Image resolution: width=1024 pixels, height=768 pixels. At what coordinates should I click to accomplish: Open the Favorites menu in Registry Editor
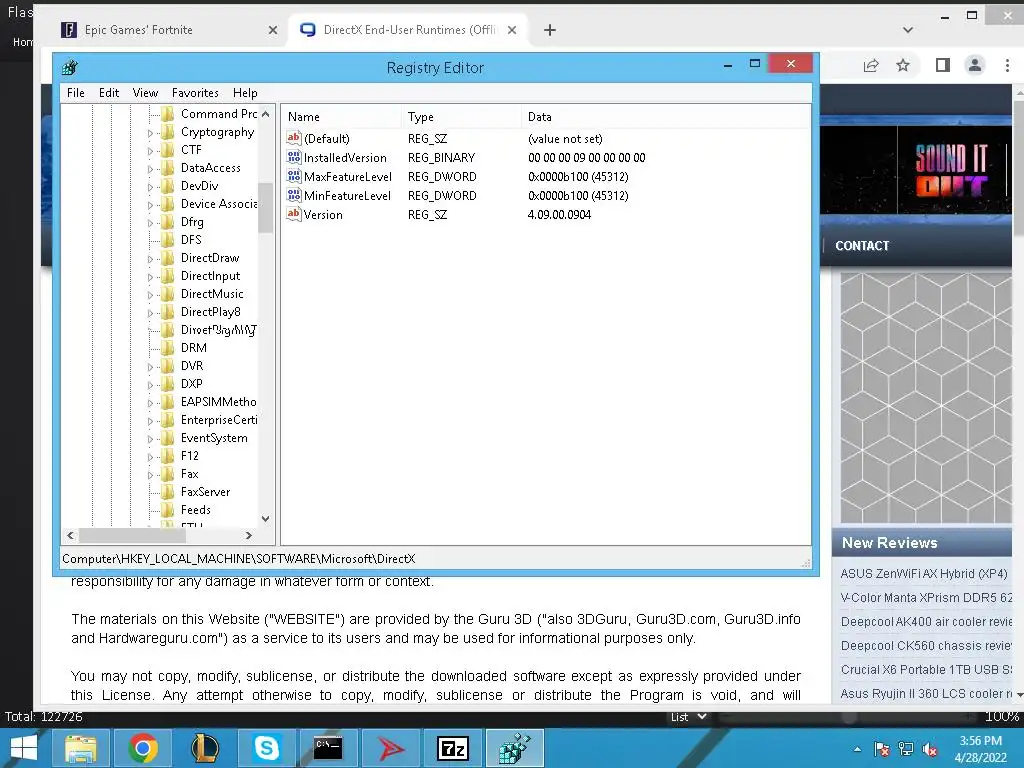(195, 93)
